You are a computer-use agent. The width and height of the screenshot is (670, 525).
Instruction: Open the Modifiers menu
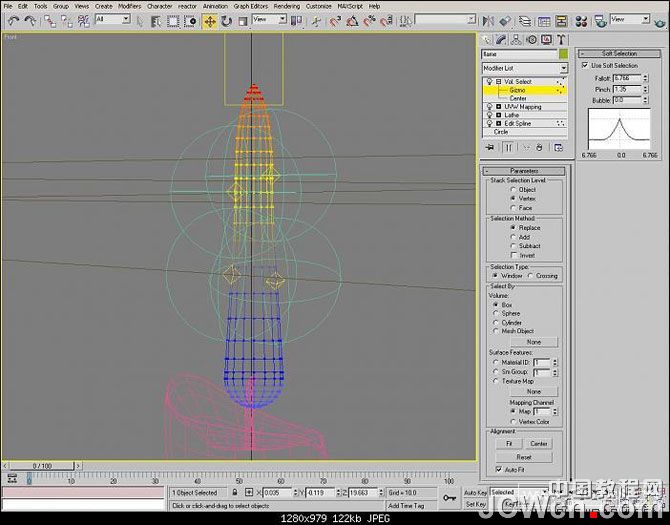pos(129,6)
